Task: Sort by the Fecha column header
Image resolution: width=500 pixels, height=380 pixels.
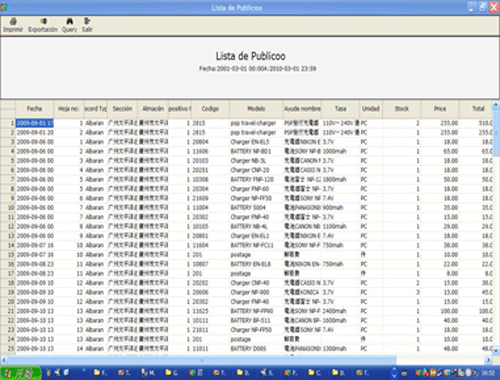Action: coord(34,109)
